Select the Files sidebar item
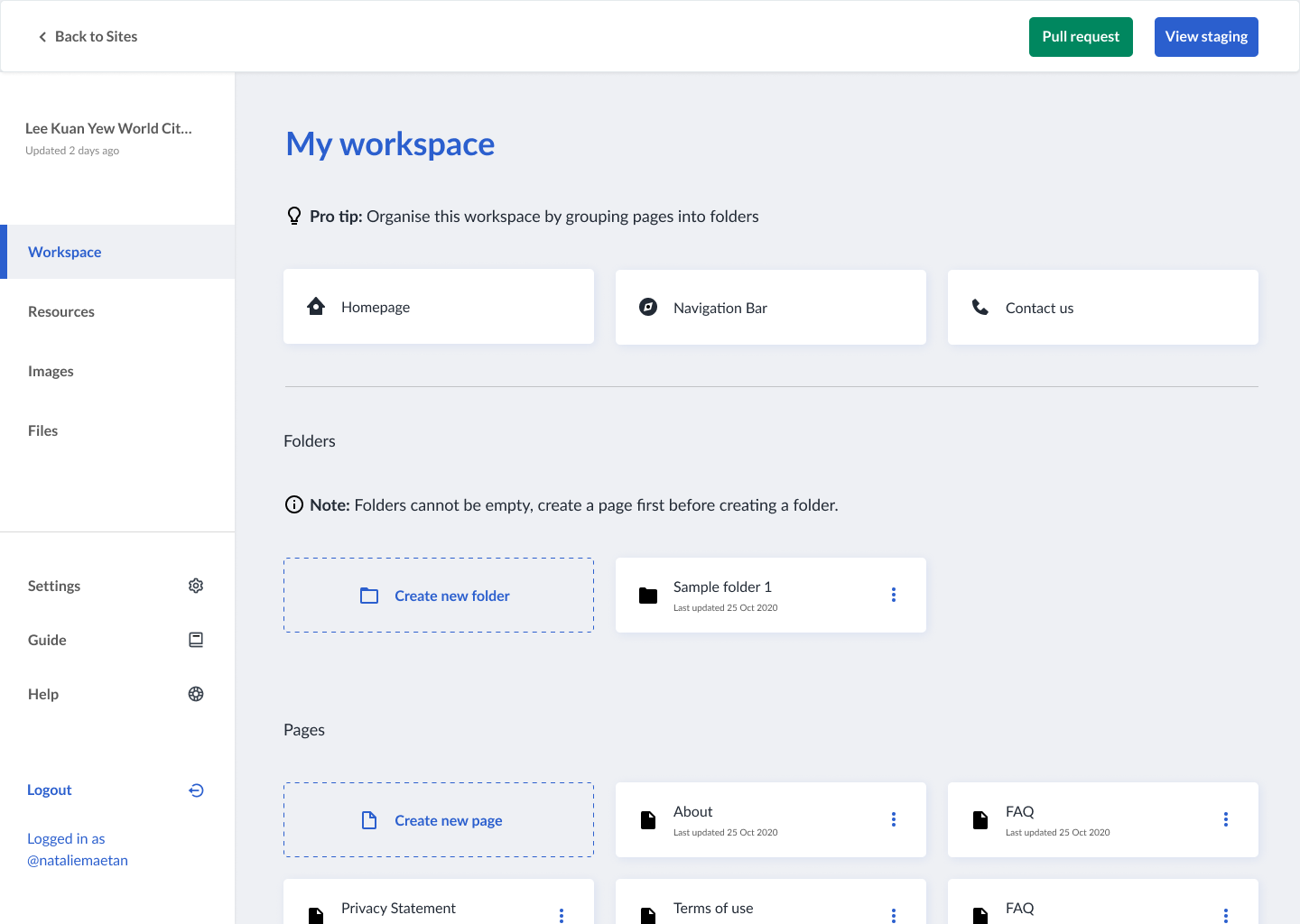Screen dimensions: 1300x924 [x=42, y=430]
